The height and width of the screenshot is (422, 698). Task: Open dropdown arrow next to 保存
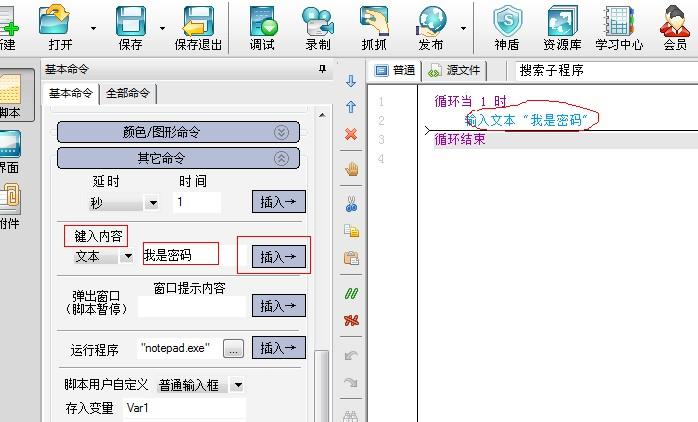point(162,28)
